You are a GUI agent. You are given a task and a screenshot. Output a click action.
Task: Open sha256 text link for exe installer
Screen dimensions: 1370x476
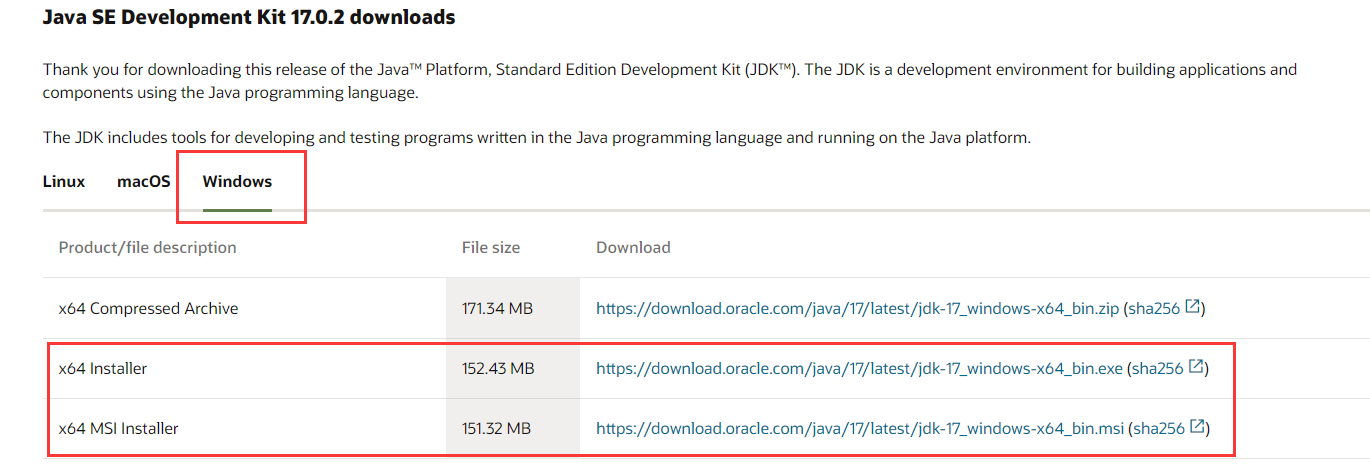1158,369
